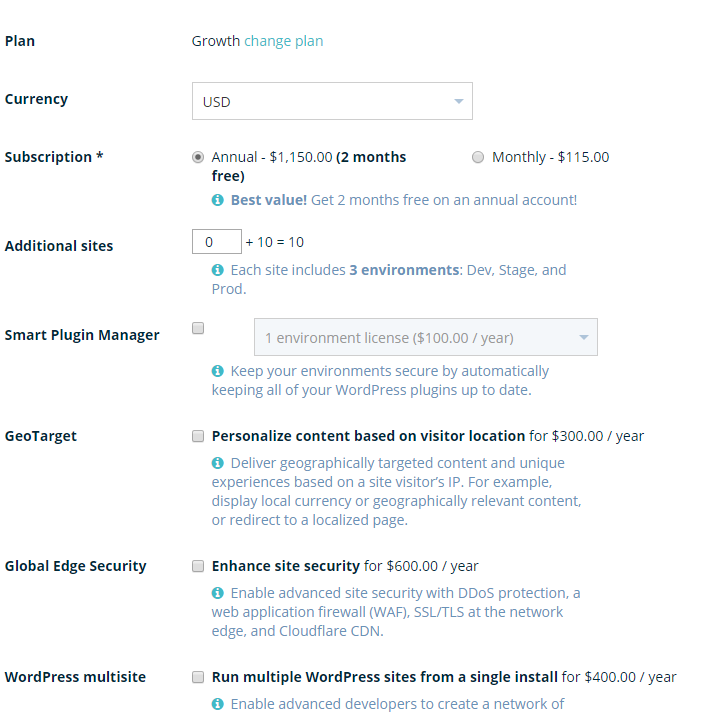707x716 pixels.
Task: Click info icon under Smart Plugin Manager
Action: coord(217,371)
